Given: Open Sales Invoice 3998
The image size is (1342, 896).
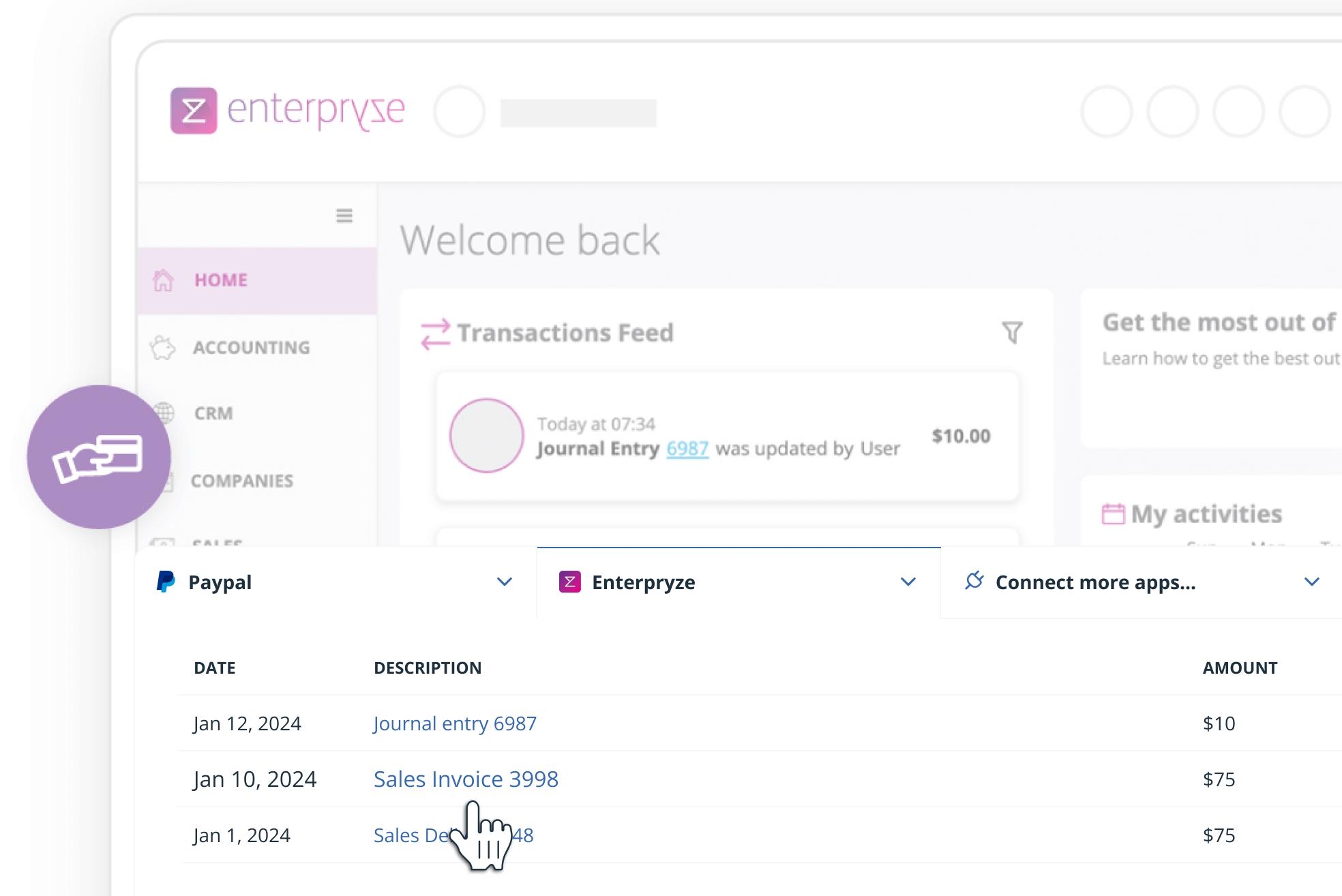Looking at the screenshot, I should click(466, 779).
